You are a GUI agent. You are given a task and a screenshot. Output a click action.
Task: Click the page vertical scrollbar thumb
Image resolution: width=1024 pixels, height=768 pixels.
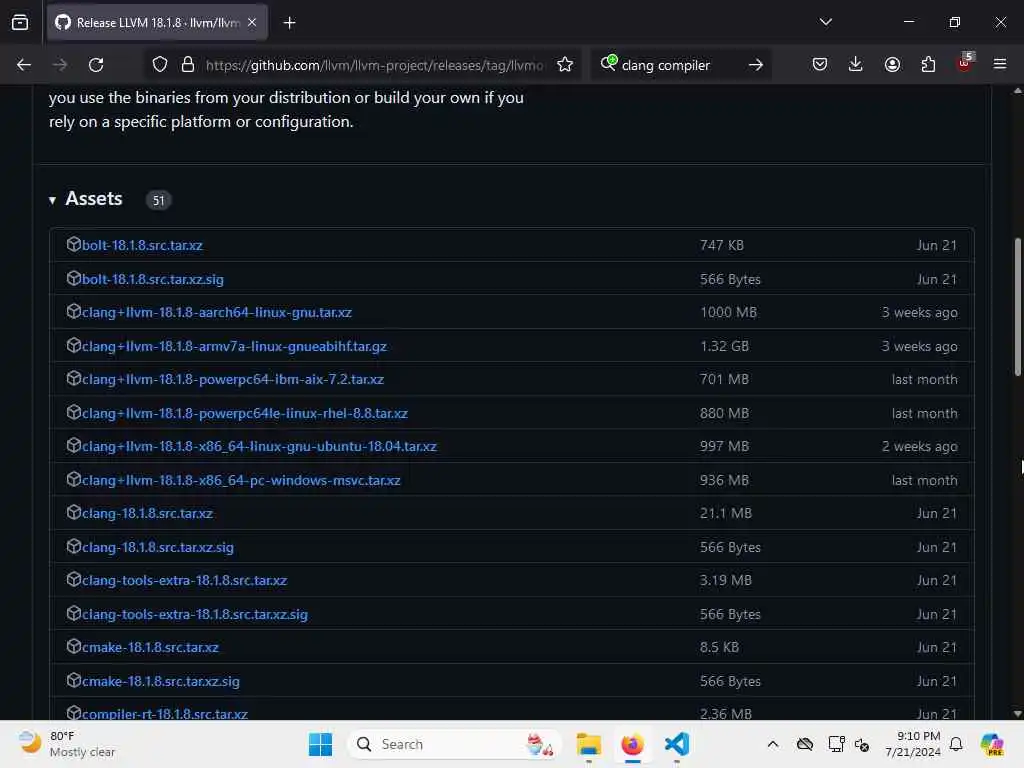[x=1017, y=307]
